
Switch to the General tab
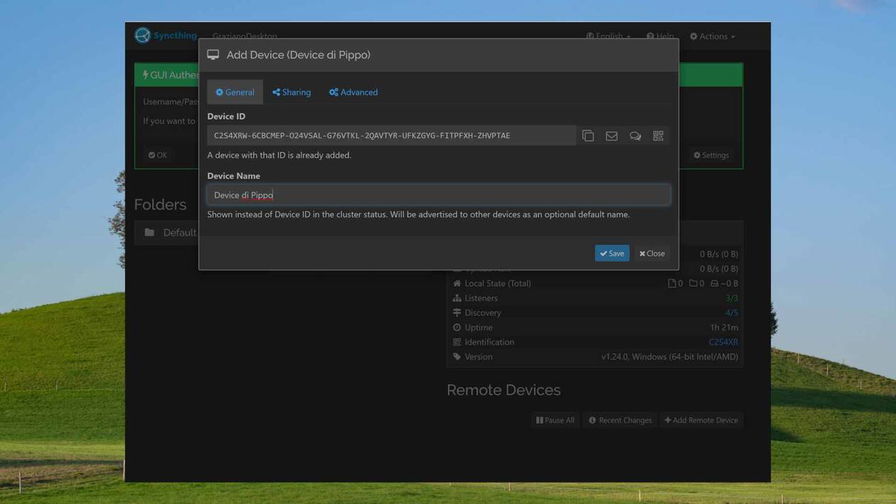click(x=235, y=92)
